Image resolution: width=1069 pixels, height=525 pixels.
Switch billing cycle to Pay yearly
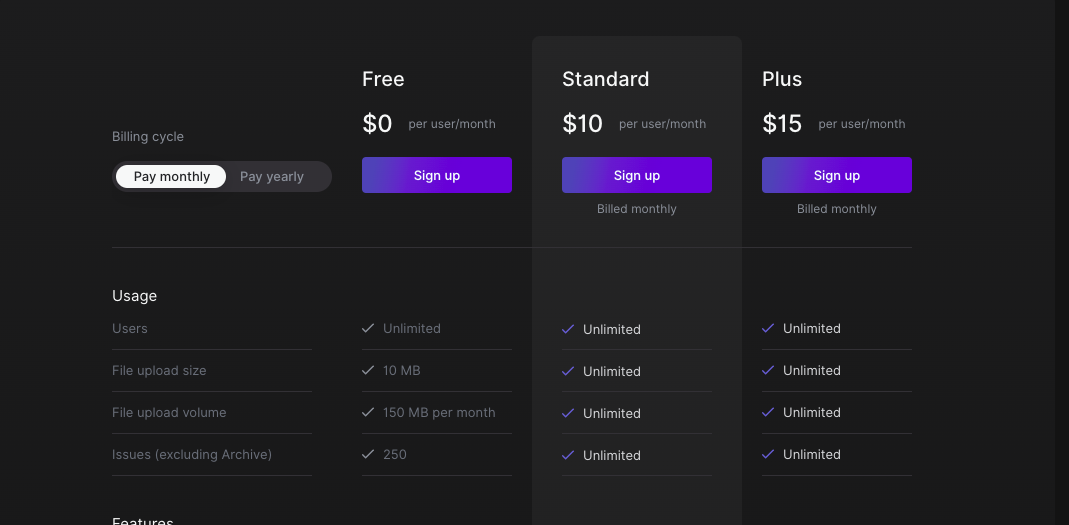tap(271, 177)
